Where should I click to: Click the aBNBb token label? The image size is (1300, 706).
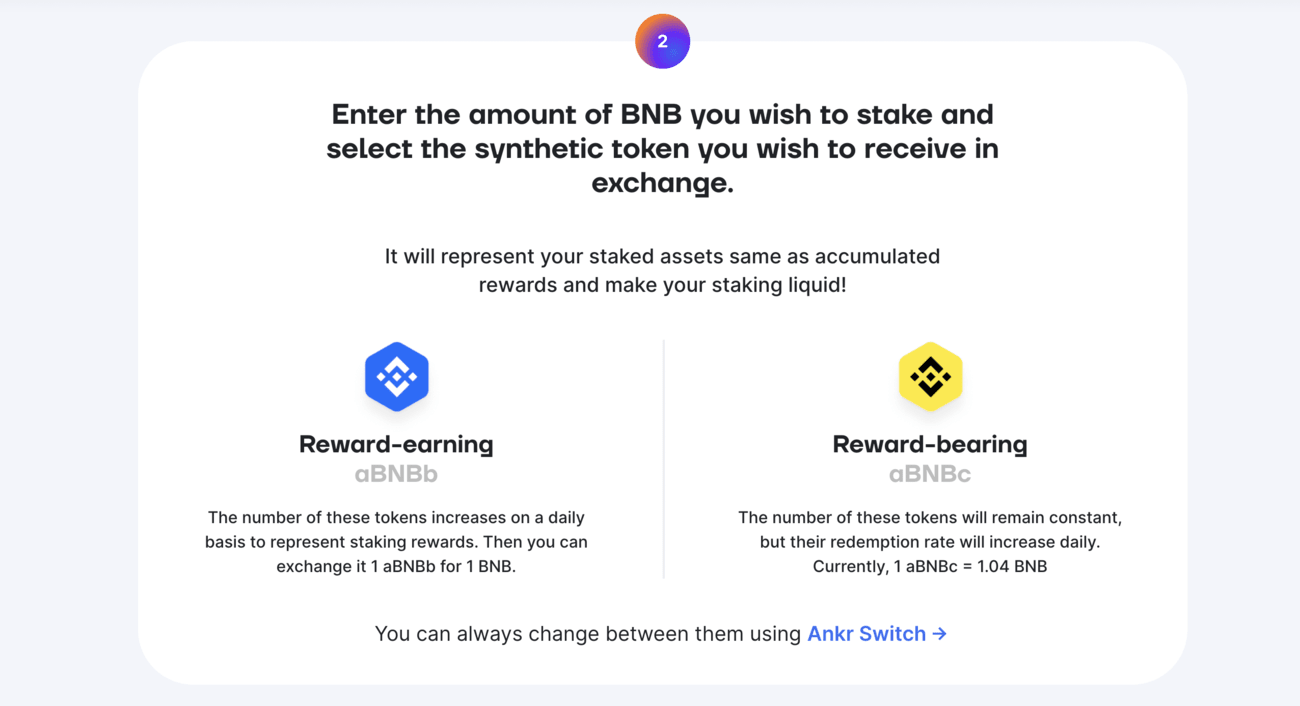coord(396,474)
